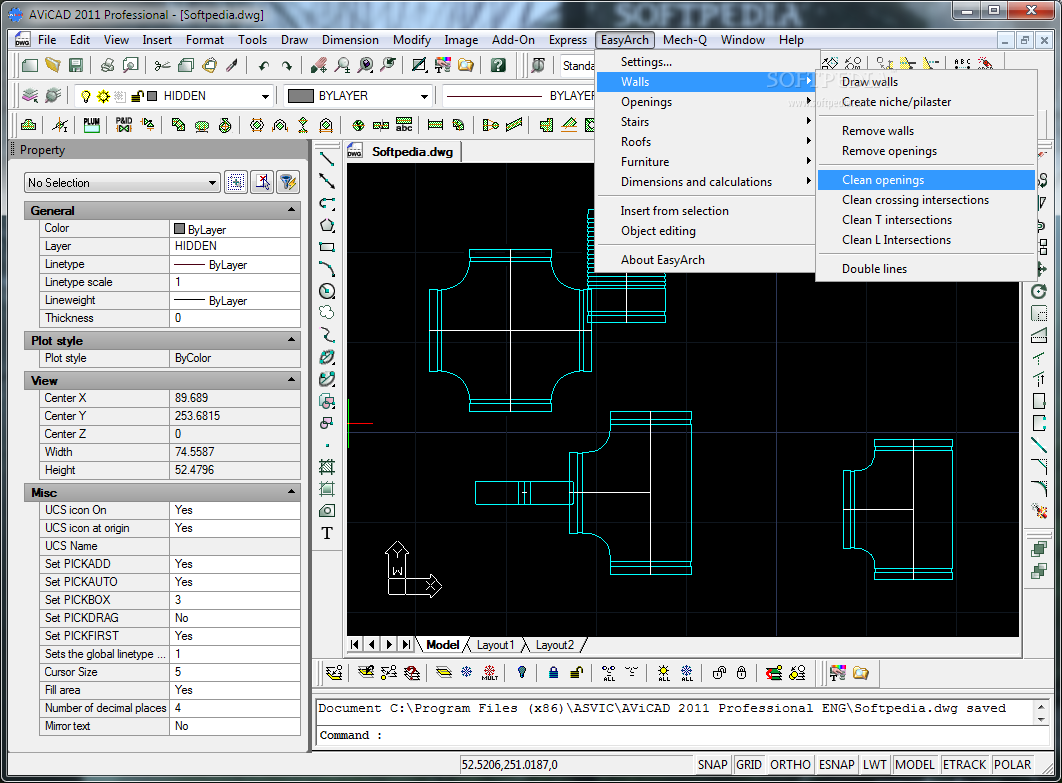Select the Polygon tool
This screenshot has height=783, width=1062.
(327, 225)
